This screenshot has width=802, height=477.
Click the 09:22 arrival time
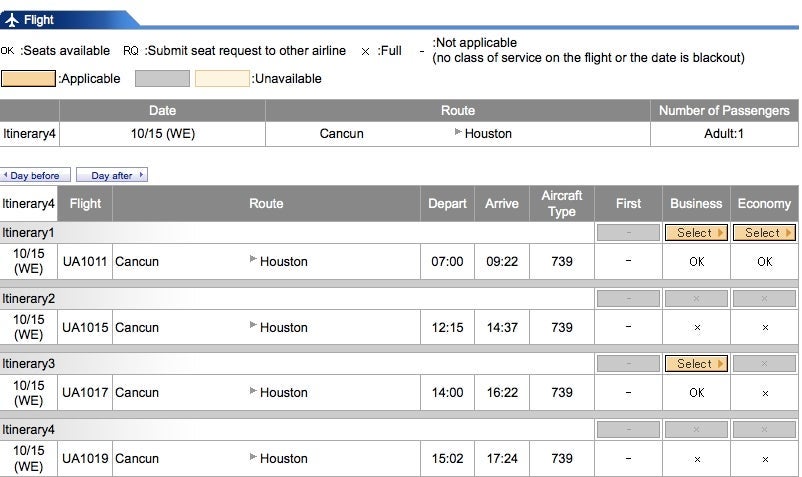[501, 262]
